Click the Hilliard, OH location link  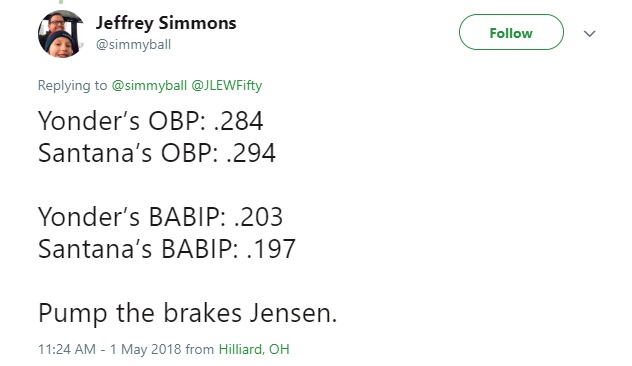[x=254, y=349]
